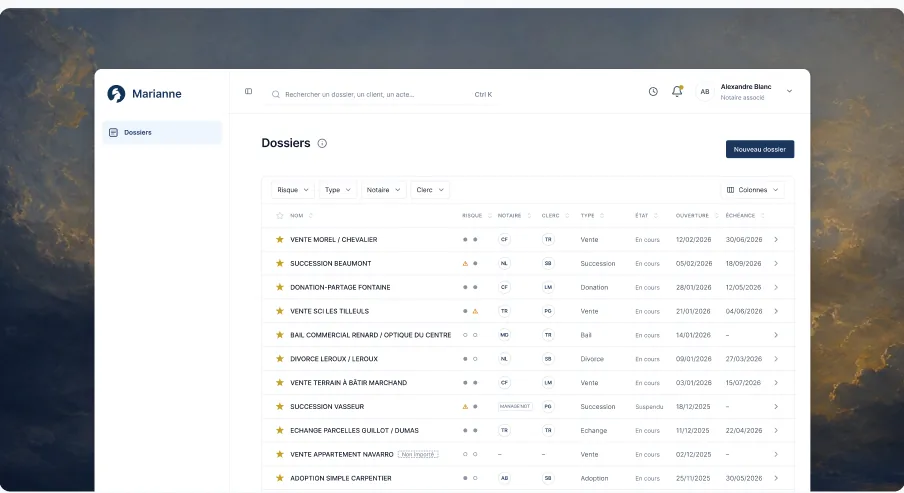Unstar SUCCESSION BEAUMONT dossier
904x493 pixels.
280,264
